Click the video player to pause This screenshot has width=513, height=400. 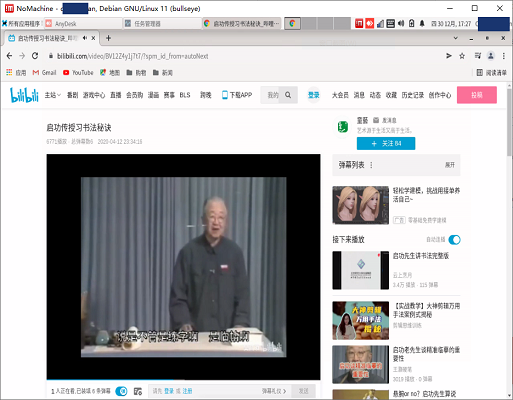[183, 267]
